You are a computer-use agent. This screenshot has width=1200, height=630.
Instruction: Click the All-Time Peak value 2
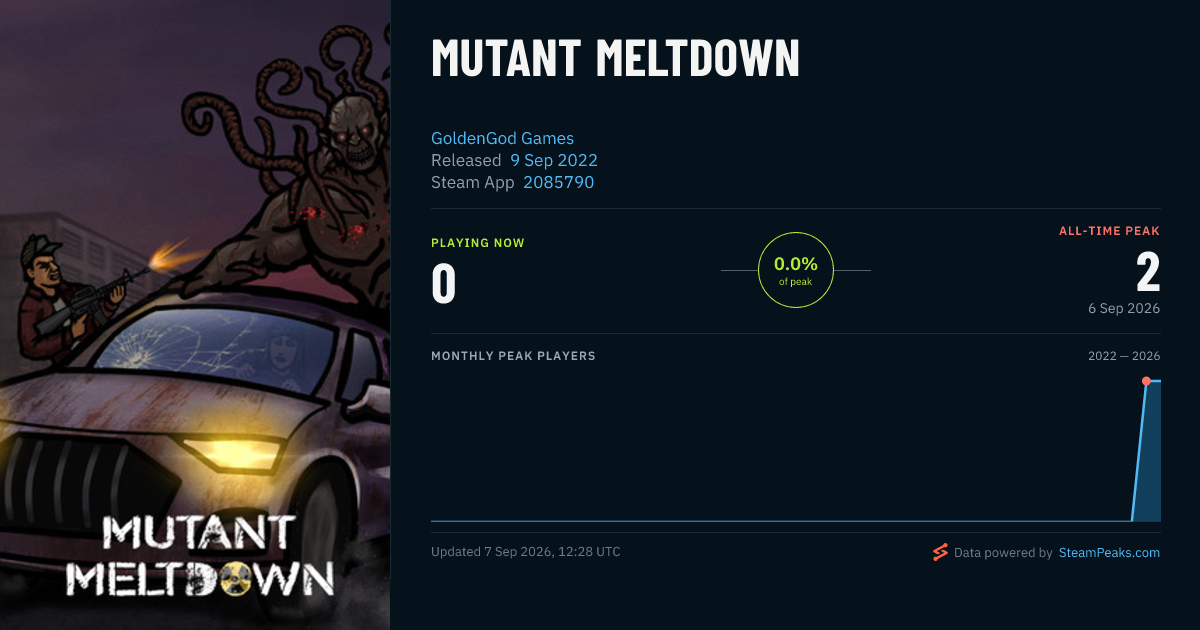click(x=1148, y=273)
